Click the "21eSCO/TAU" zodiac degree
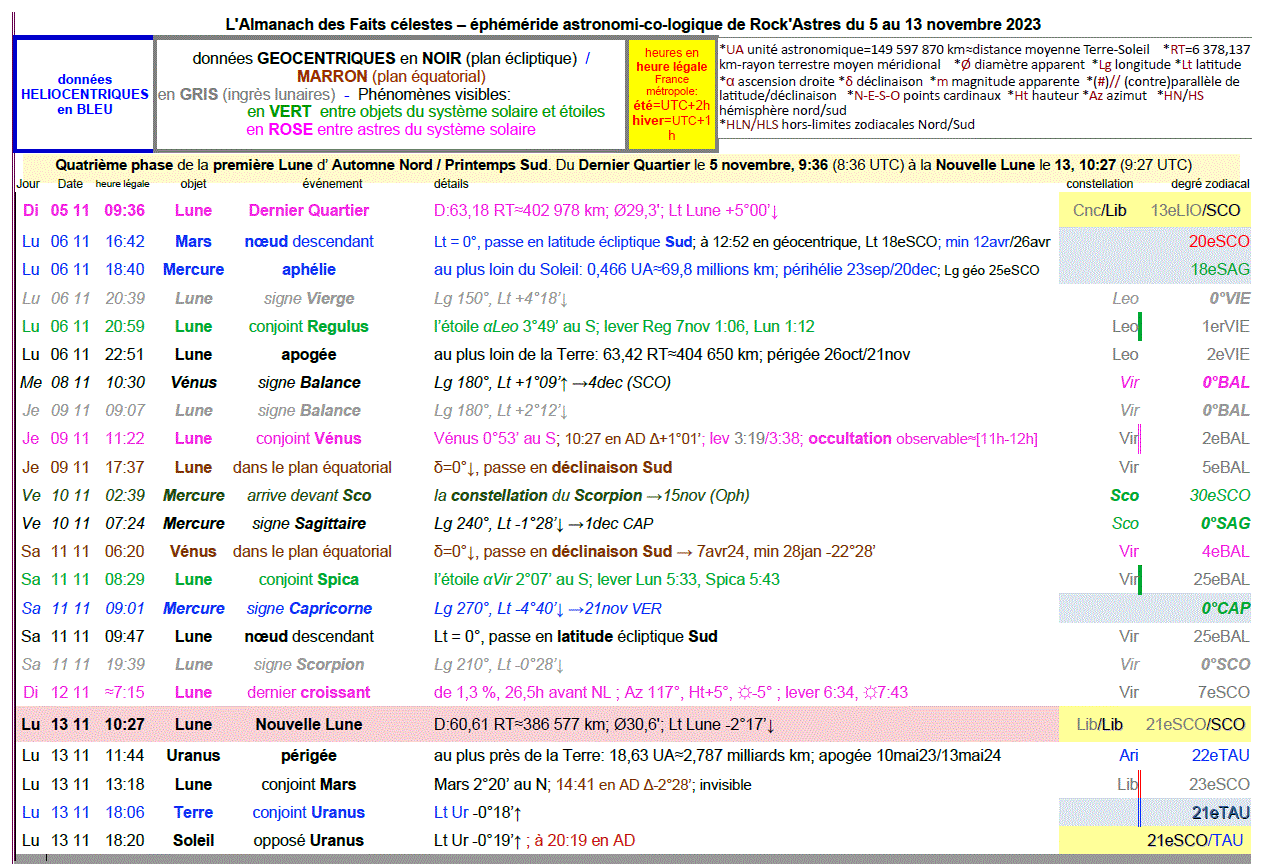Image resolution: width=1279 pixels, height=864 pixels. [1196, 841]
